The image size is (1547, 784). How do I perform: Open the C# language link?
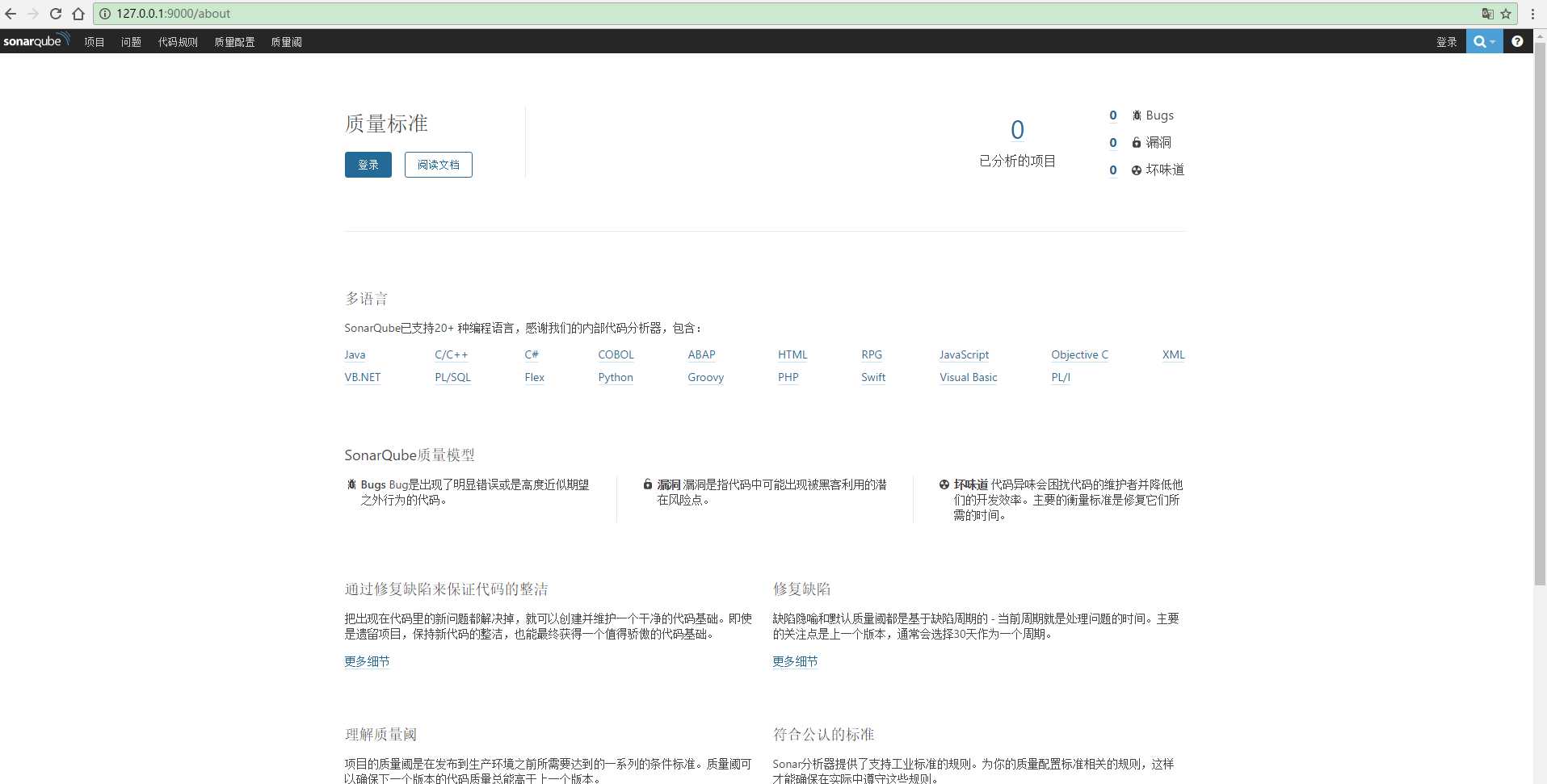[532, 354]
